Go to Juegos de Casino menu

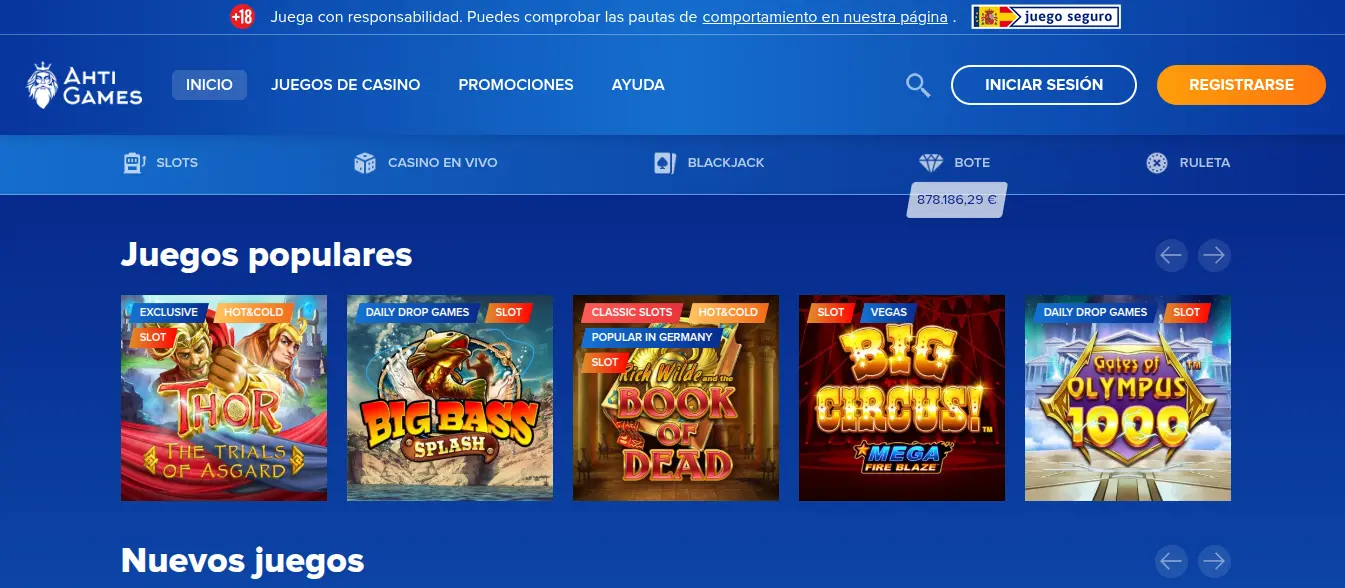(x=345, y=85)
